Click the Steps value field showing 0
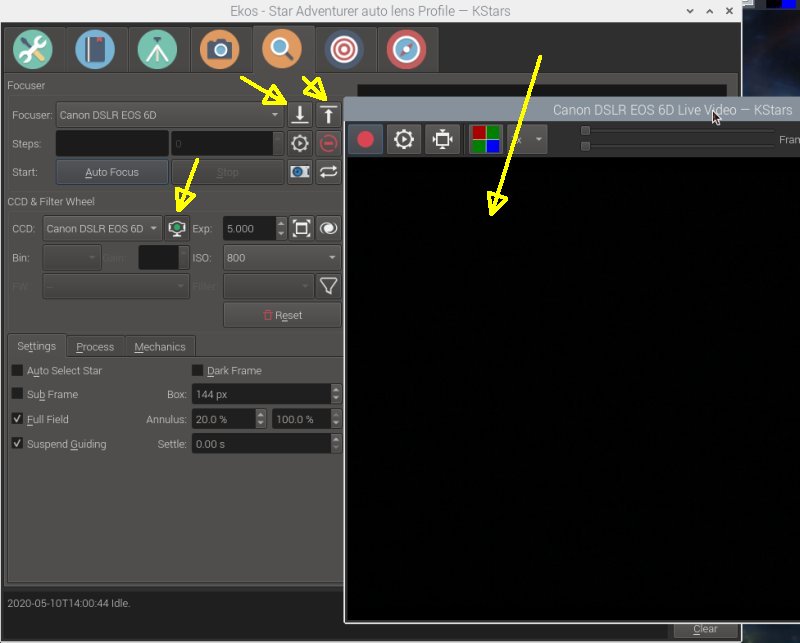 pyautogui.click(x=222, y=143)
